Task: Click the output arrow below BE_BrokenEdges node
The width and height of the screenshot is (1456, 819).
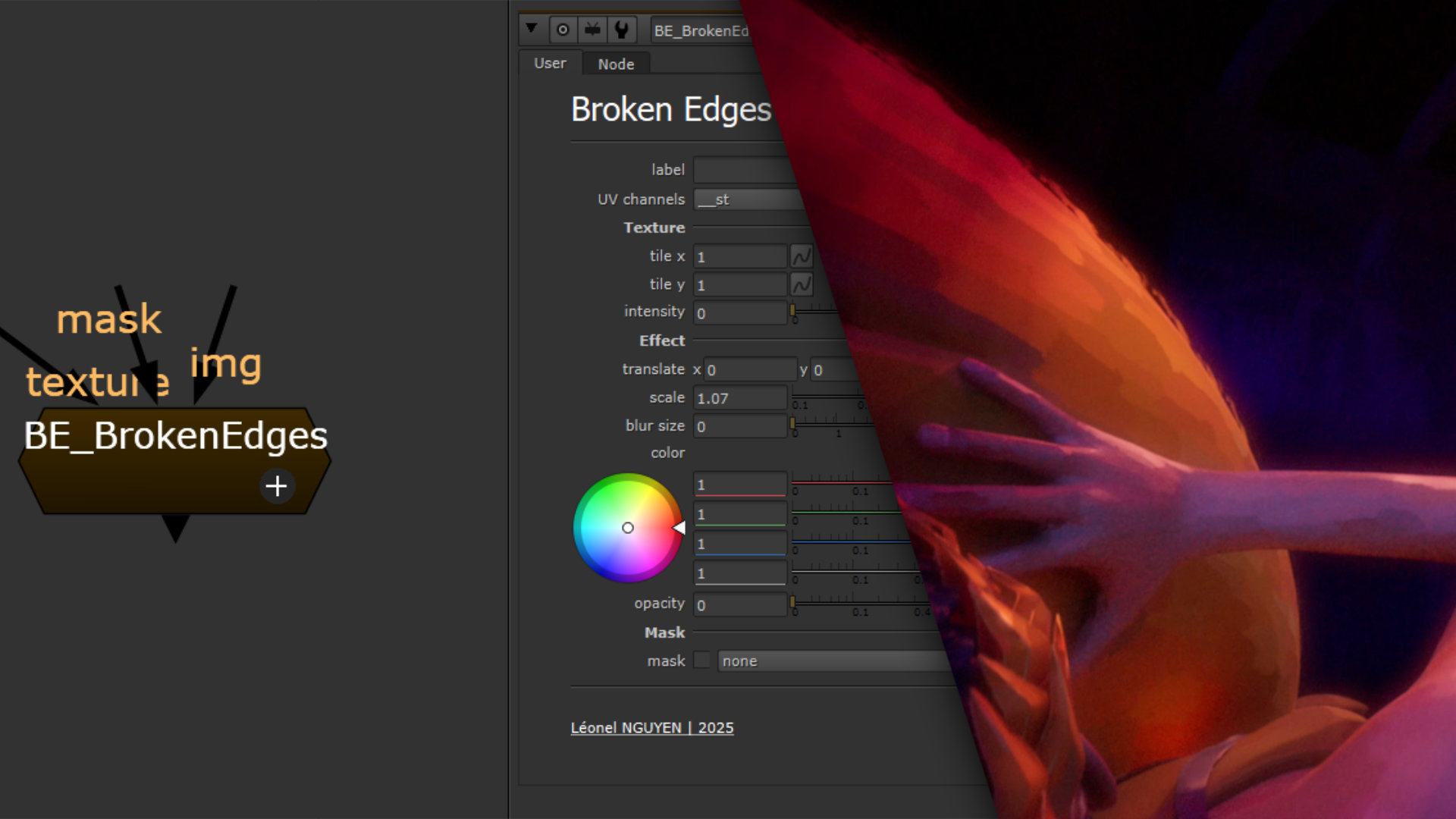Action: click(175, 527)
